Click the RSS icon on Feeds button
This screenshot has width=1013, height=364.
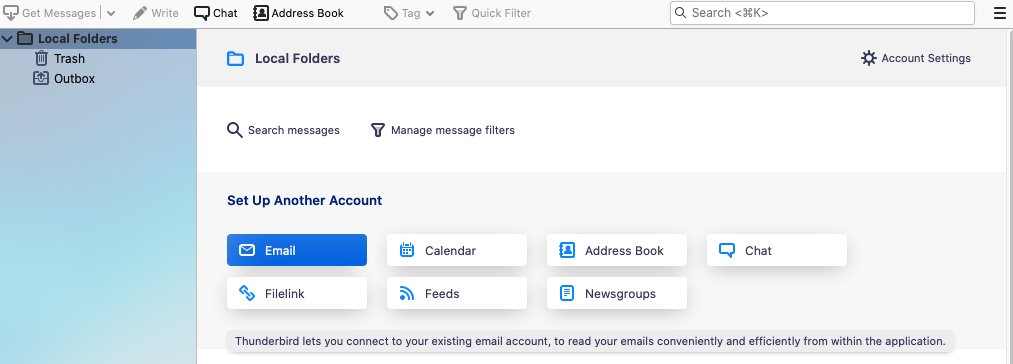pos(406,294)
